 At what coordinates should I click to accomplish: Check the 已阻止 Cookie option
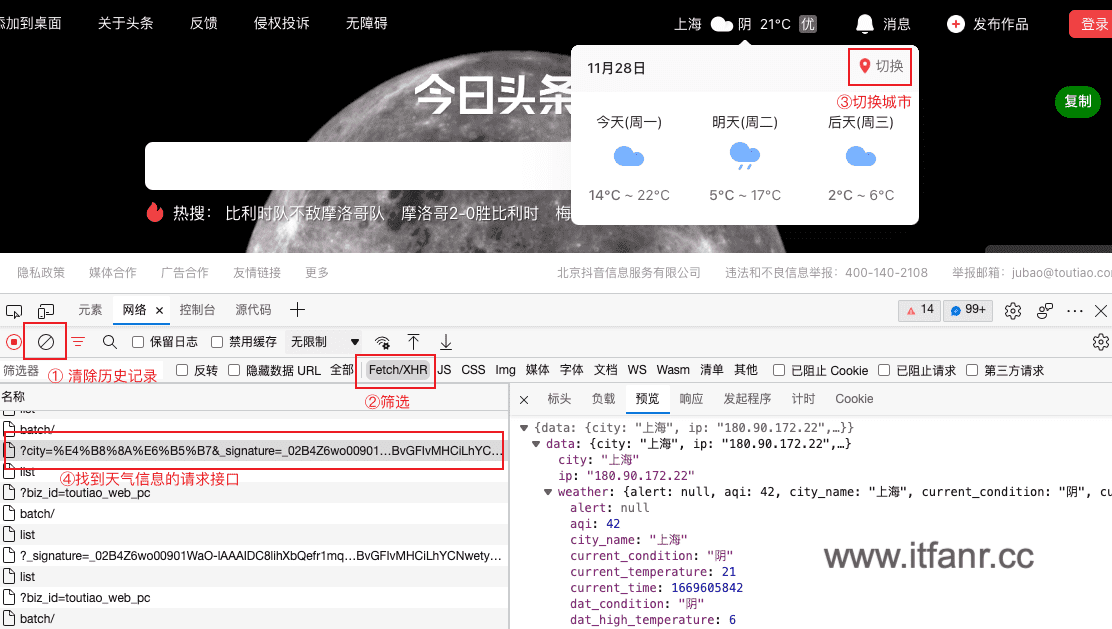pyautogui.click(x=779, y=370)
